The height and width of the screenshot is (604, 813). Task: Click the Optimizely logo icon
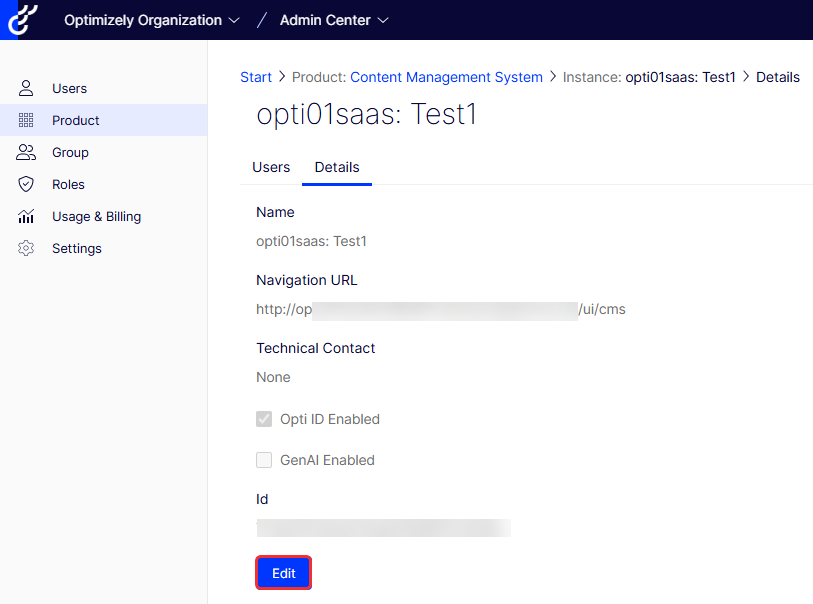(x=21, y=20)
